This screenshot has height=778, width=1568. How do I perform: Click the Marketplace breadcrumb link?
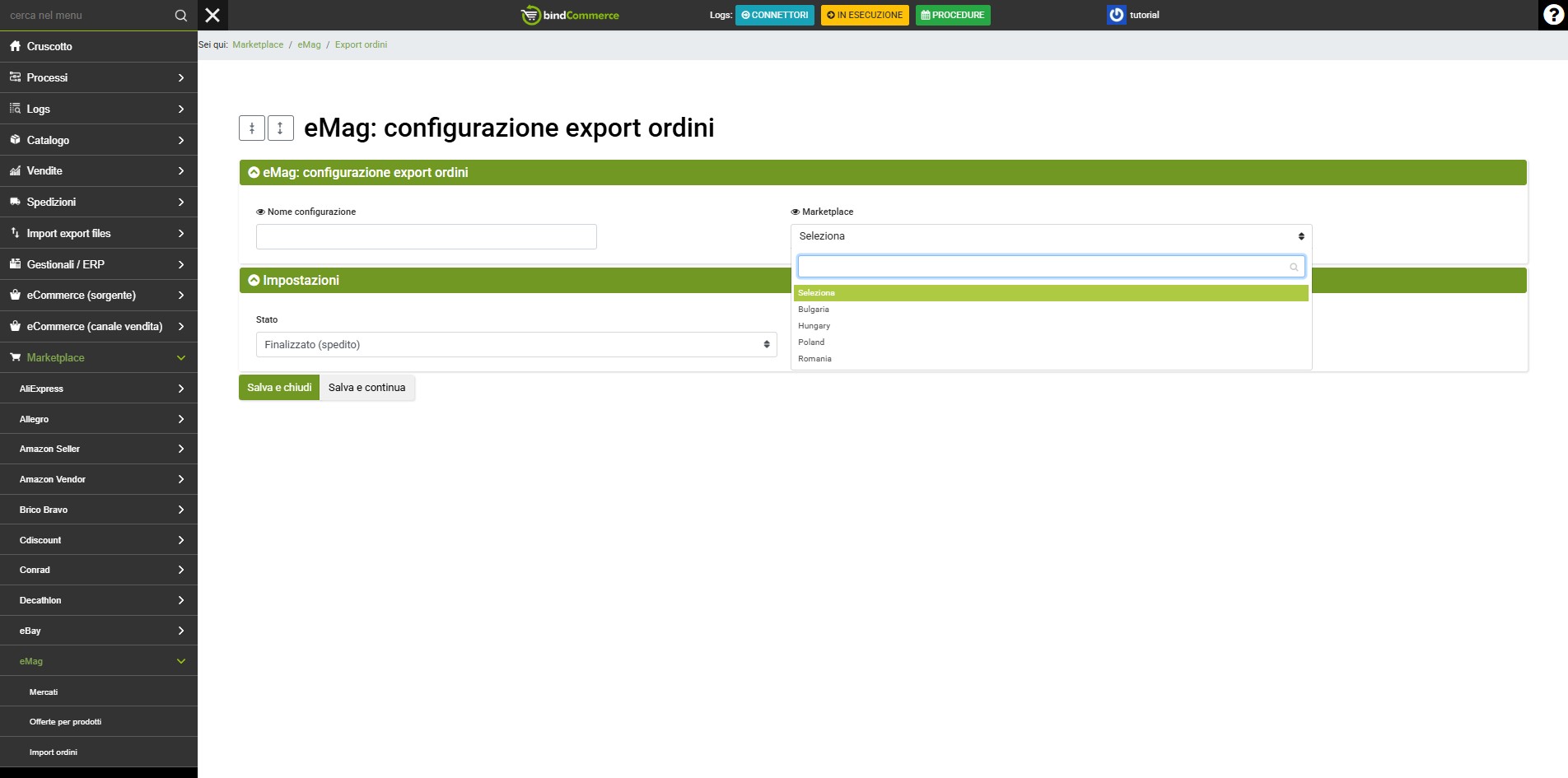[x=258, y=45]
